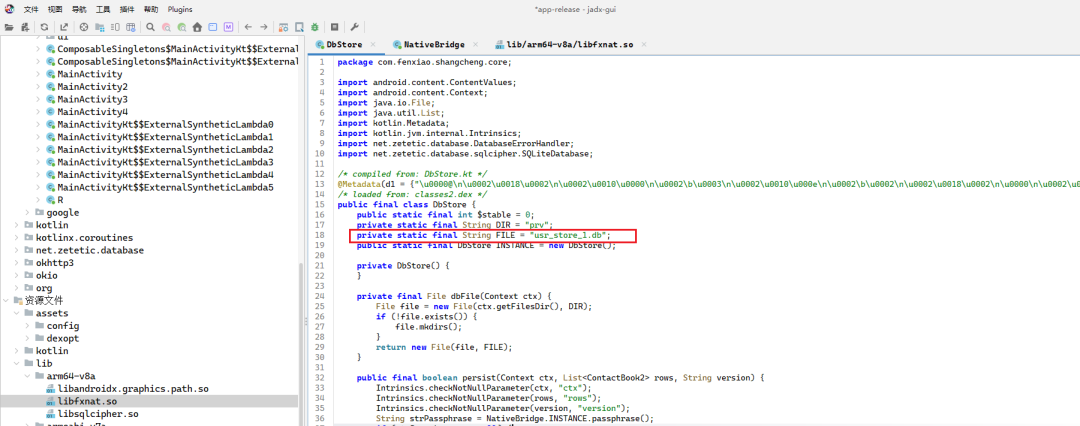Select MainActivity3 class in tree
Viewport: 1080px width, 426px height.
[83, 99]
